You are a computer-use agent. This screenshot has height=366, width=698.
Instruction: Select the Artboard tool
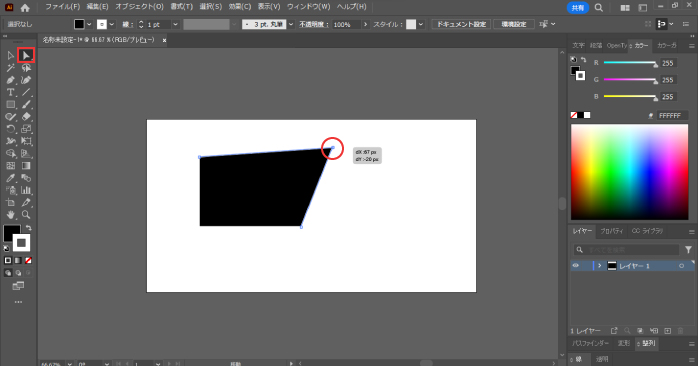click(x=10, y=203)
